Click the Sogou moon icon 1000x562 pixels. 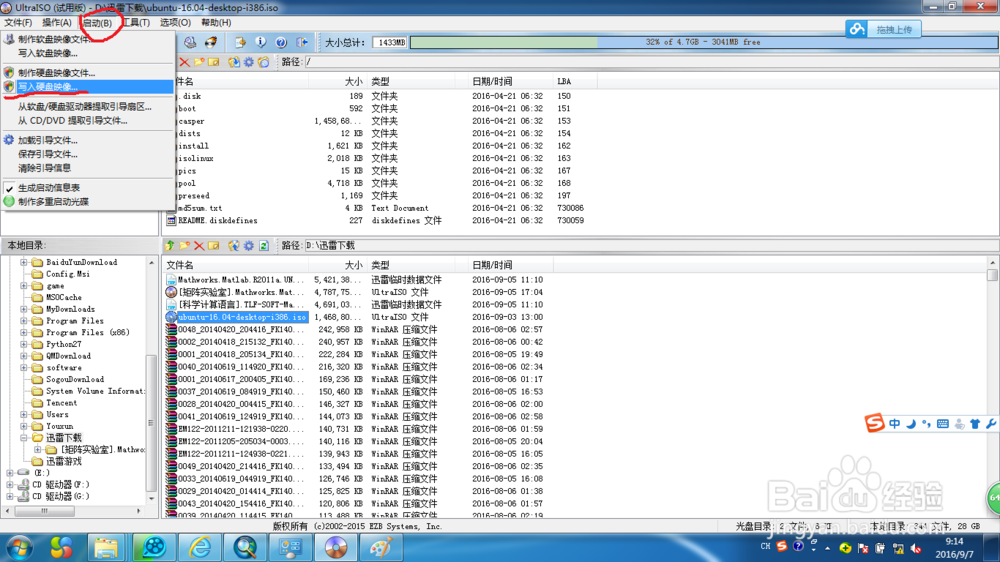(x=911, y=424)
